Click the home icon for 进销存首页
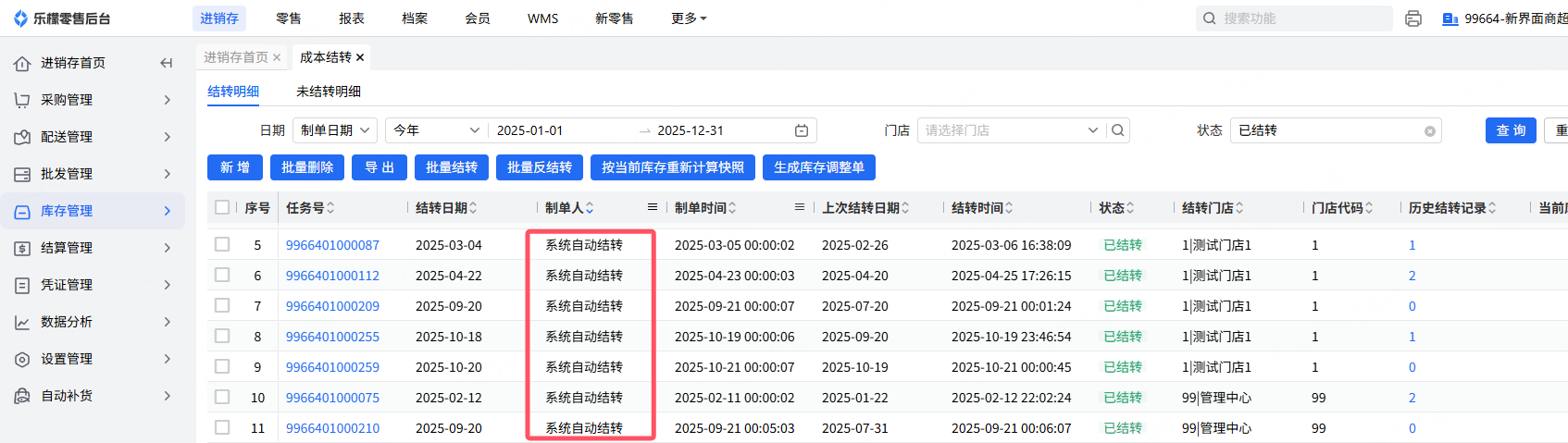The height and width of the screenshot is (443, 1568). pyautogui.click(x=22, y=63)
